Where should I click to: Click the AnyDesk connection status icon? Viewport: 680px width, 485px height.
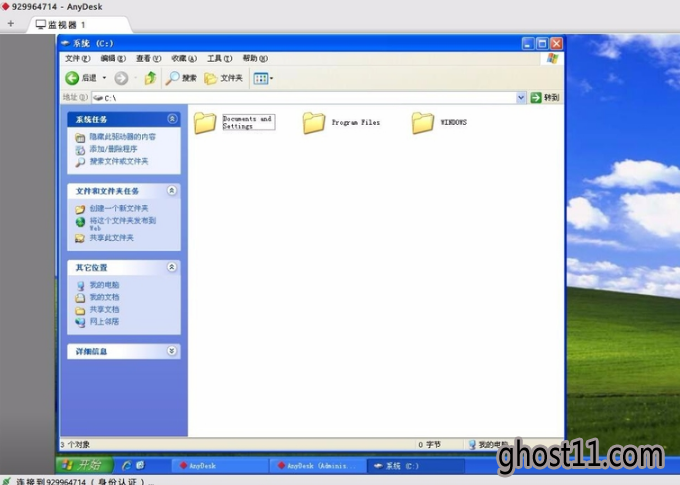pos(6,481)
